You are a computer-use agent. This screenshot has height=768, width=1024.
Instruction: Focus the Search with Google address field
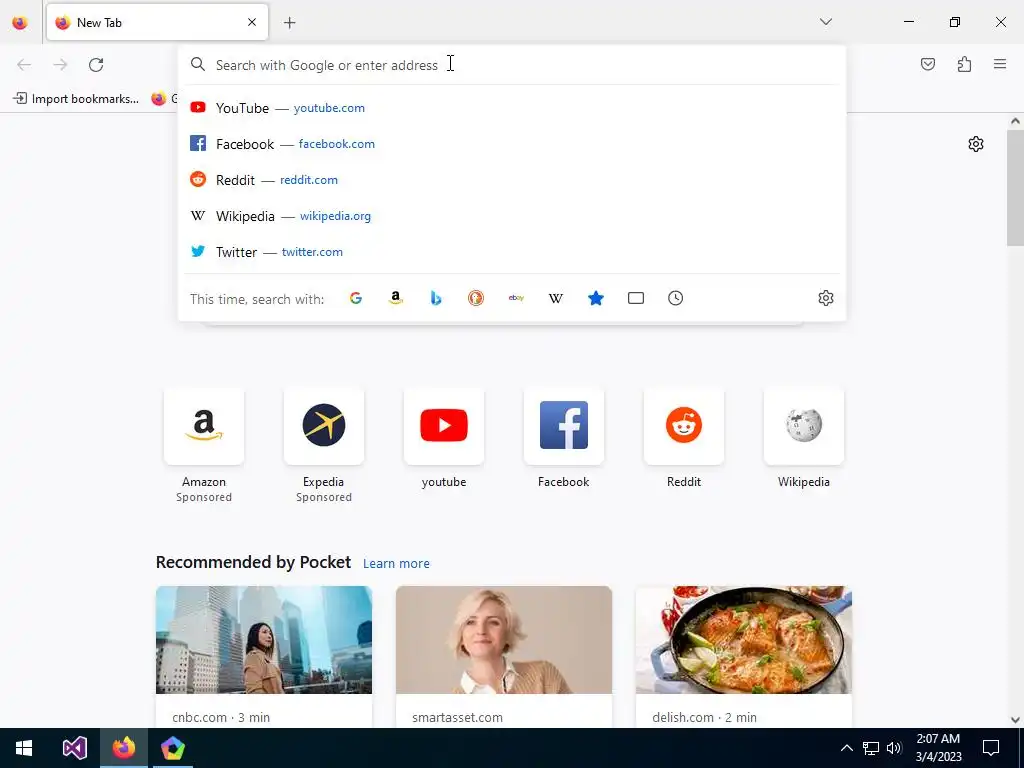tap(512, 65)
